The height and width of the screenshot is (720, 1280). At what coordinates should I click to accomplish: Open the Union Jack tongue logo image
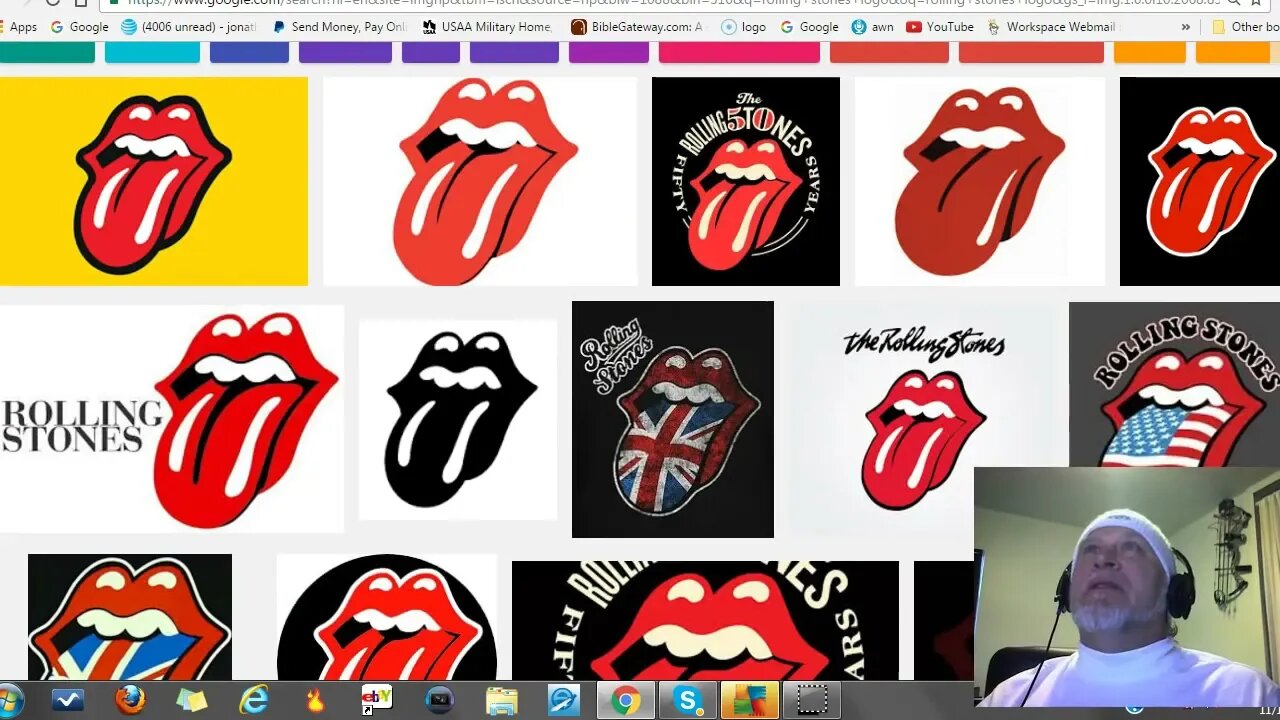pyautogui.click(x=673, y=420)
